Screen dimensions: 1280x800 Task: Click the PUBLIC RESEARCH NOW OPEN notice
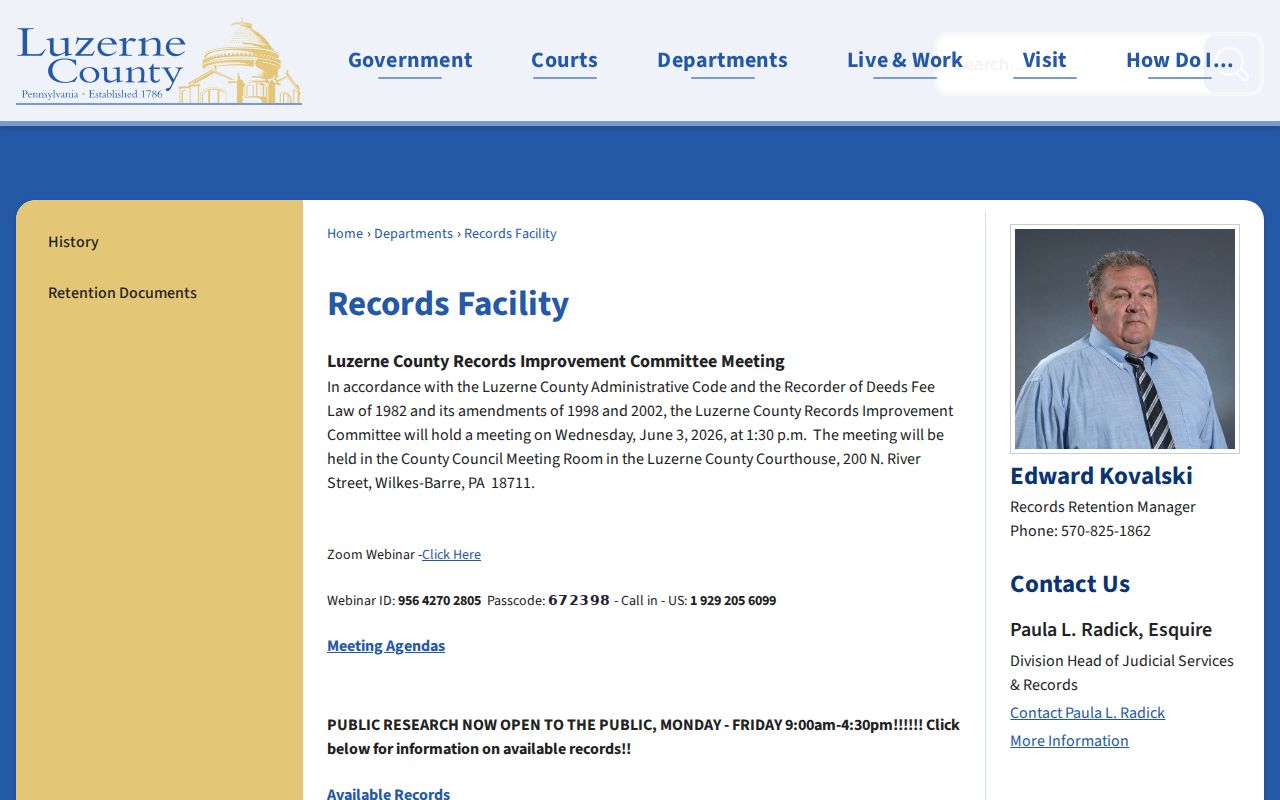(x=643, y=737)
